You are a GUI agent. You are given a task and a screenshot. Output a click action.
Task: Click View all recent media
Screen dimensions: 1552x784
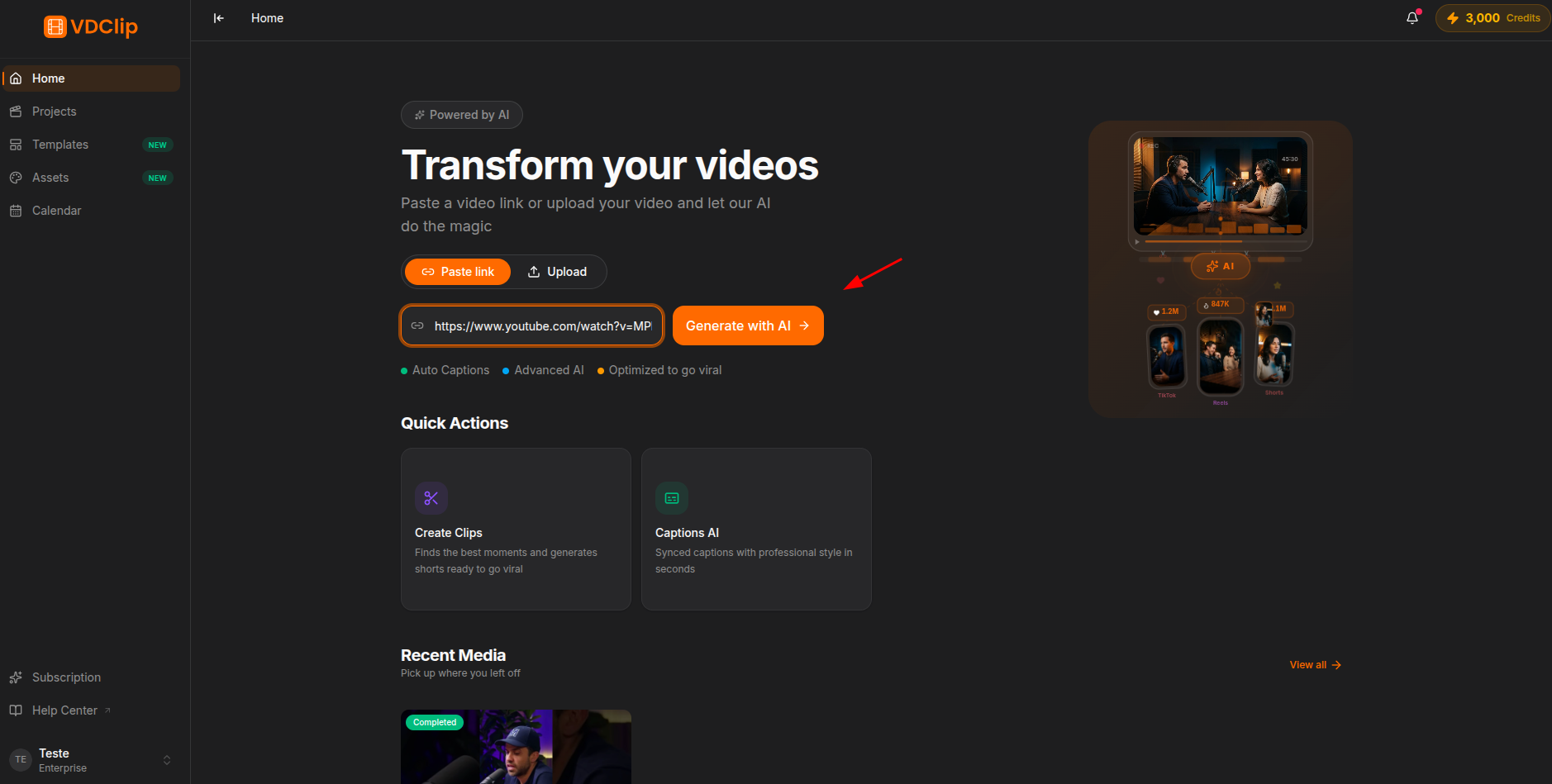point(1315,665)
